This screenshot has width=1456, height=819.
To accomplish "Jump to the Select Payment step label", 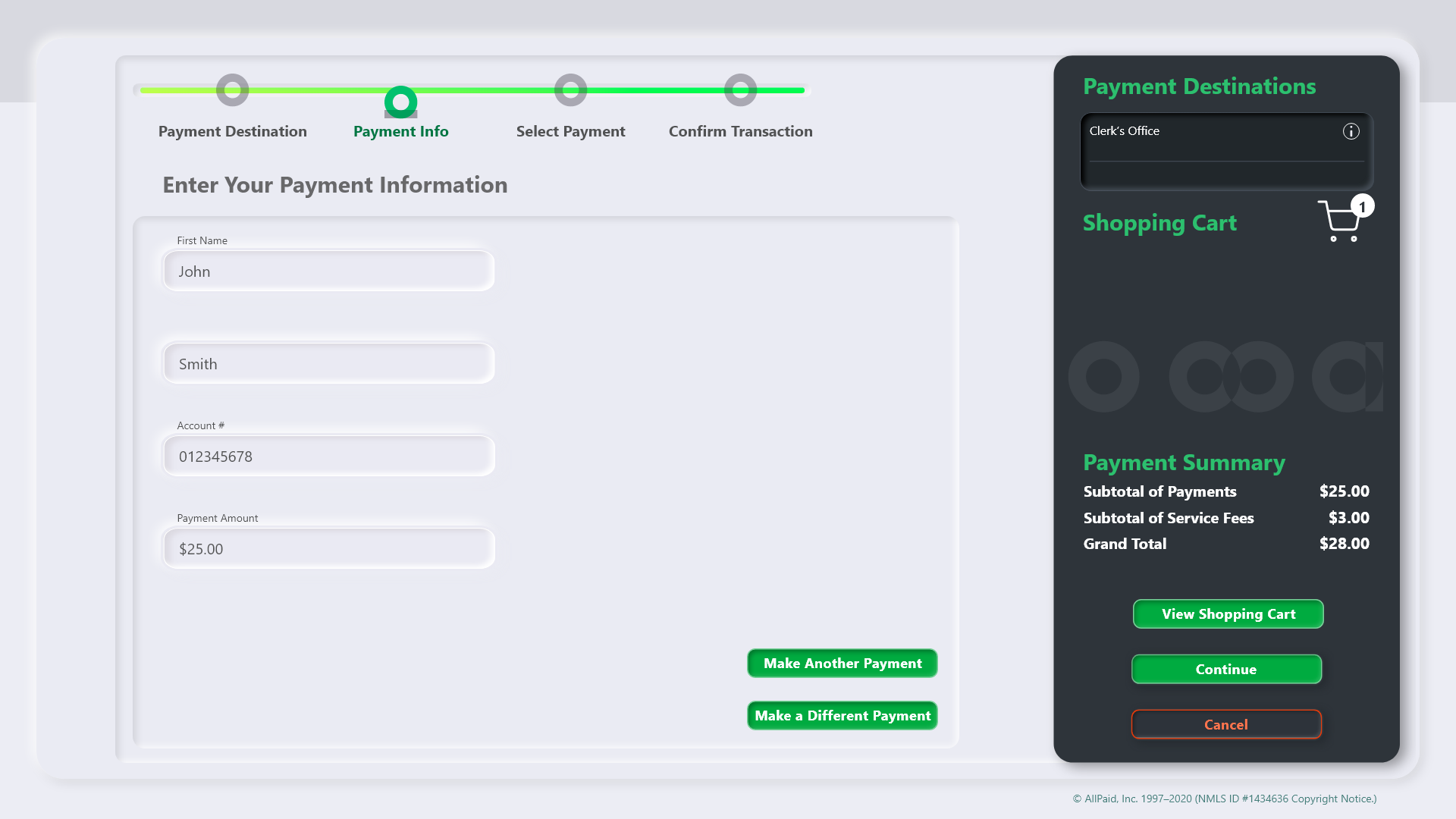I will tap(570, 131).
